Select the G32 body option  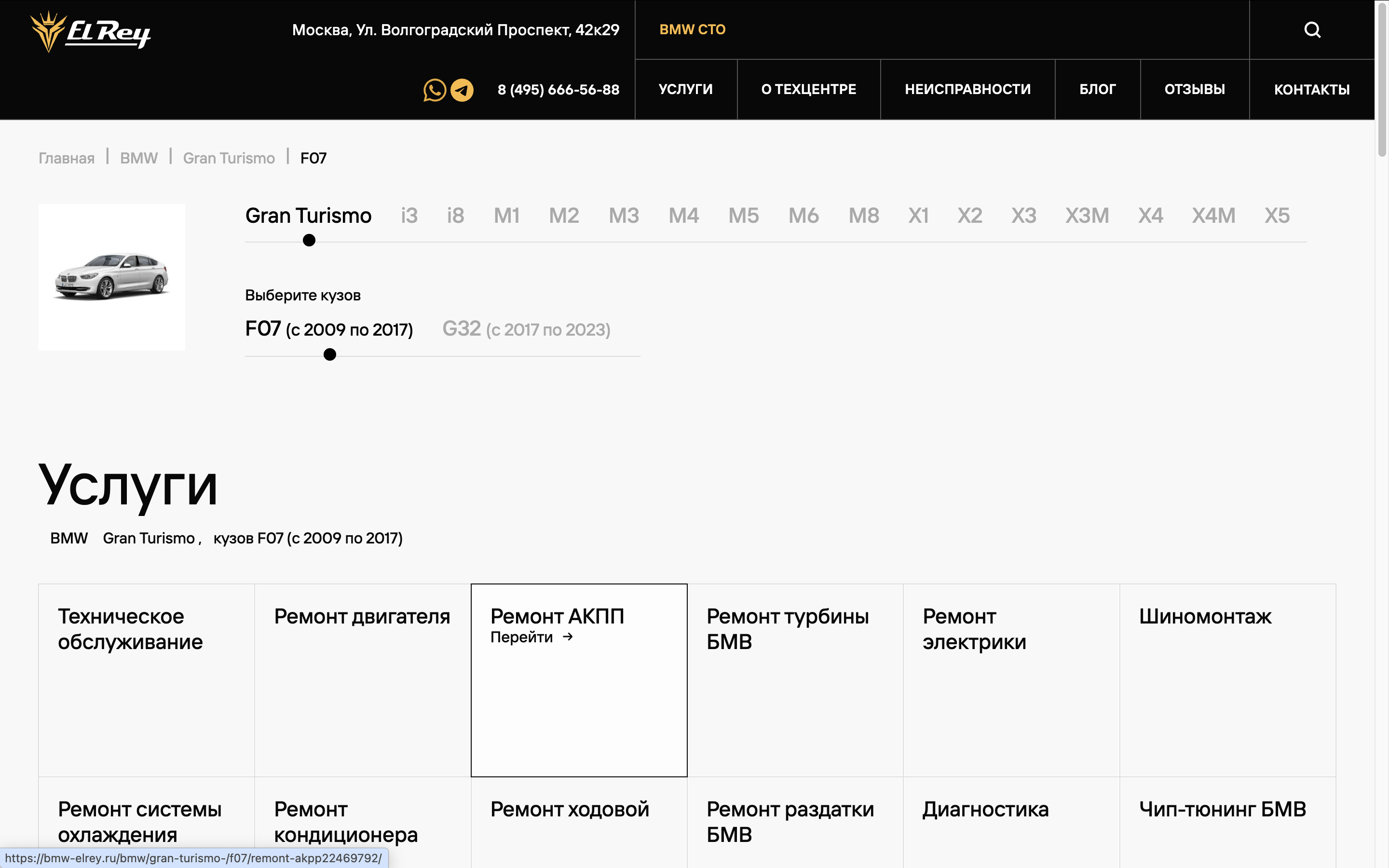tap(526, 329)
